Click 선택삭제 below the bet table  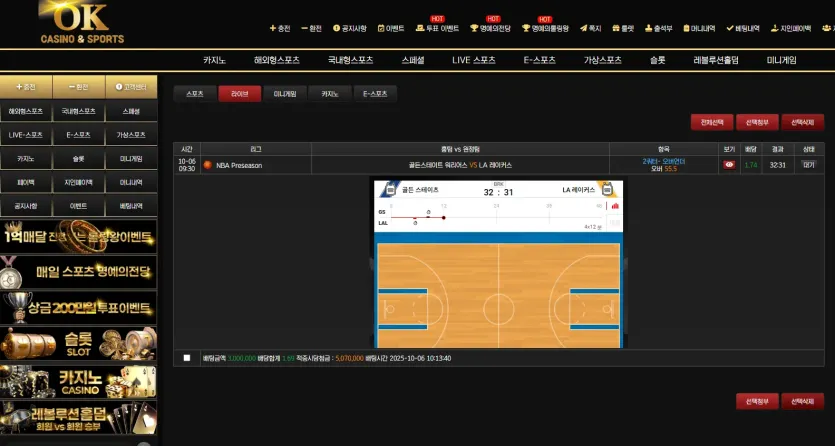[803, 401]
